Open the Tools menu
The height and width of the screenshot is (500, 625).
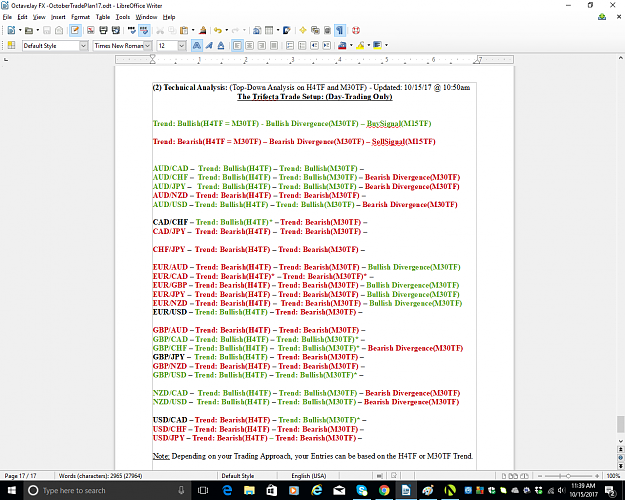pos(123,17)
